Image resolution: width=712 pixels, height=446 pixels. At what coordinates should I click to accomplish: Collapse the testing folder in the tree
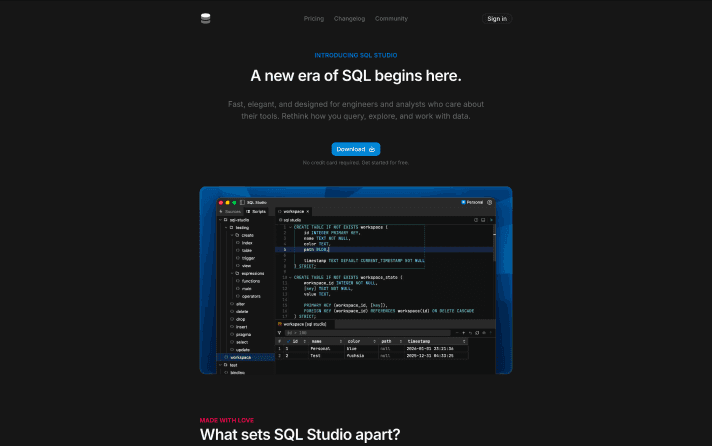pos(226,228)
